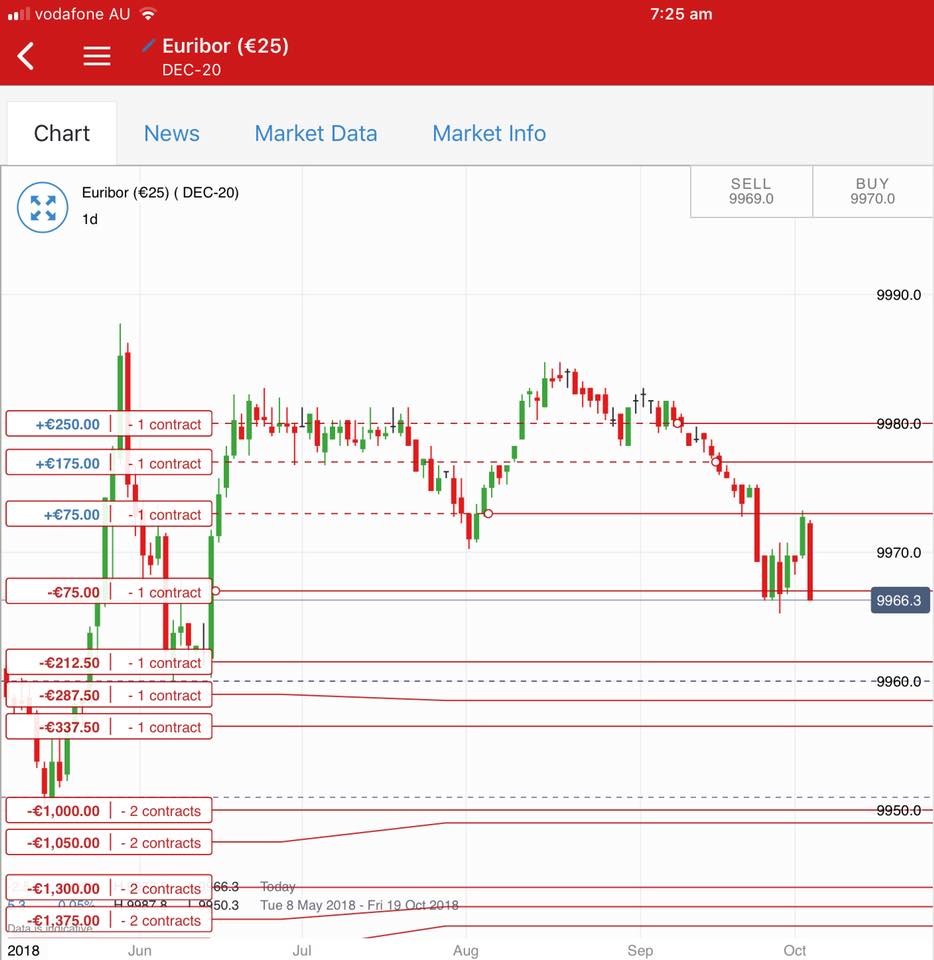Select the +€250.00 position label
The height and width of the screenshot is (960, 934).
(x=109, y=424)
